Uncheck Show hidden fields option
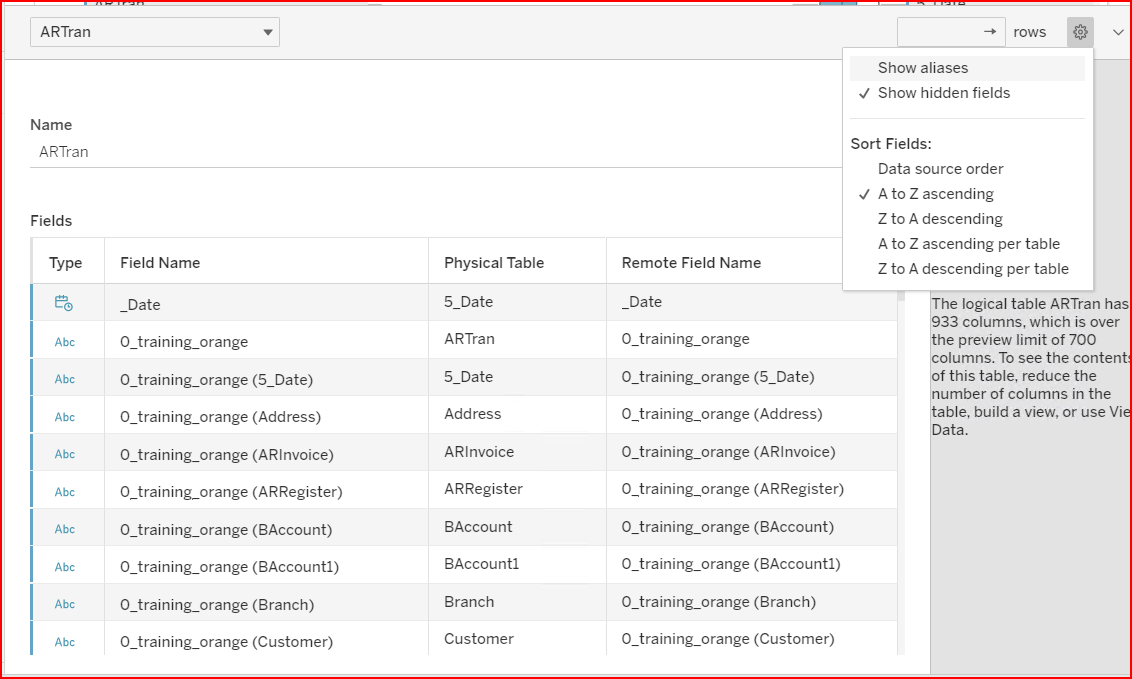This screenshot has height=679, width=1132. [x=943, y=93]
